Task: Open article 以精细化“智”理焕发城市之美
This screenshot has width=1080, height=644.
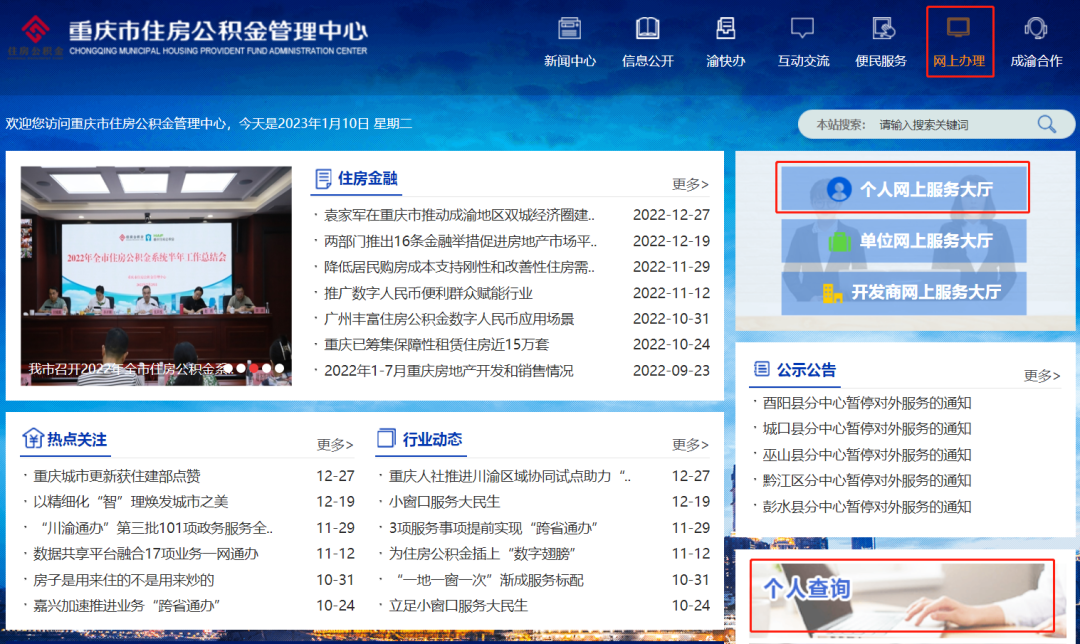Action: point(131,501)
